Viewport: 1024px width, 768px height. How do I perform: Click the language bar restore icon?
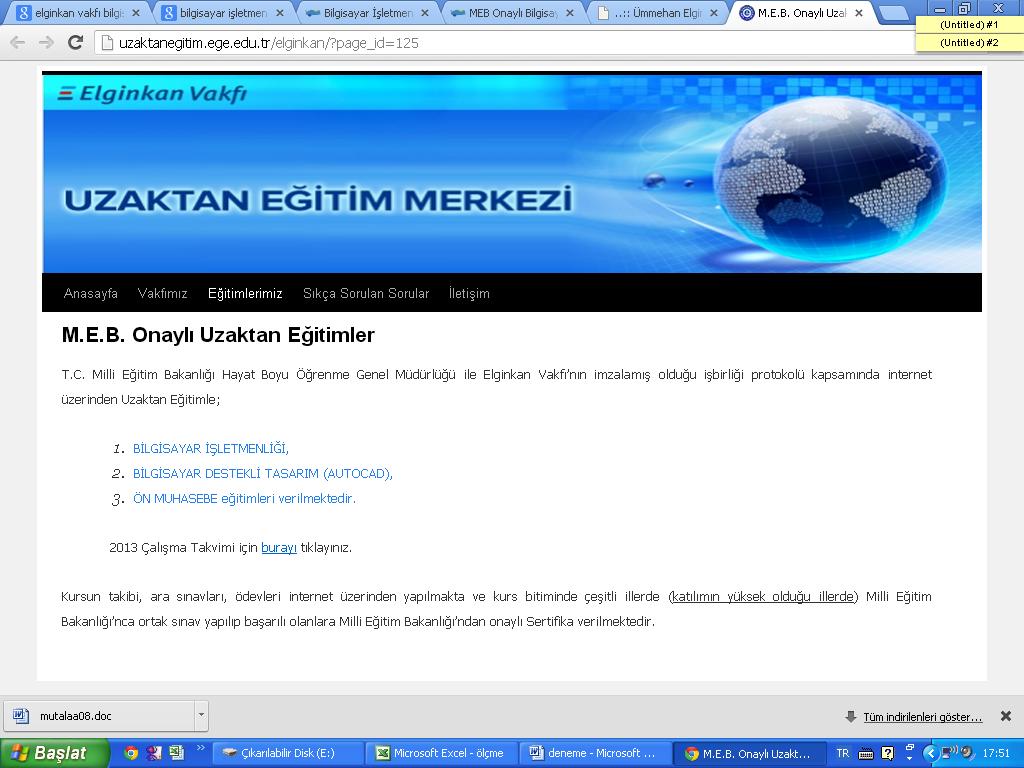(x=910, y=747)
